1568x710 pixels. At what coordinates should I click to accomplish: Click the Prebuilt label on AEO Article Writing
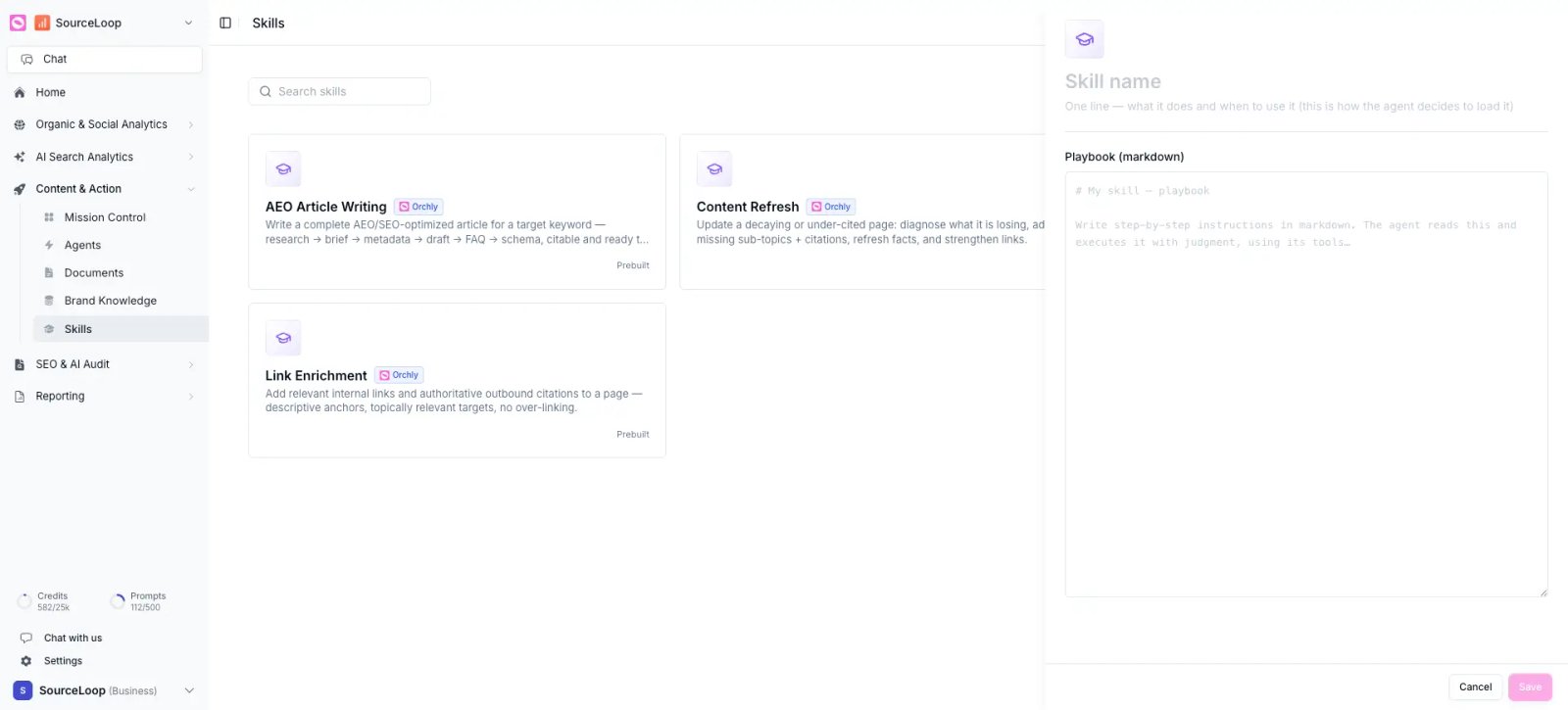pyautogui.click(x=633, y=265)
